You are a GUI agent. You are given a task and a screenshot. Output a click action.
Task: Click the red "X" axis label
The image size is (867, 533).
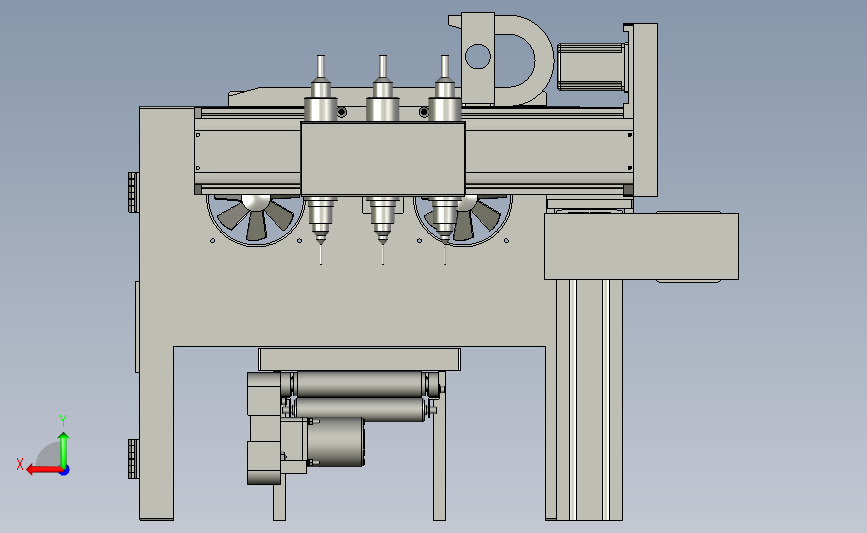click(20, 464)
